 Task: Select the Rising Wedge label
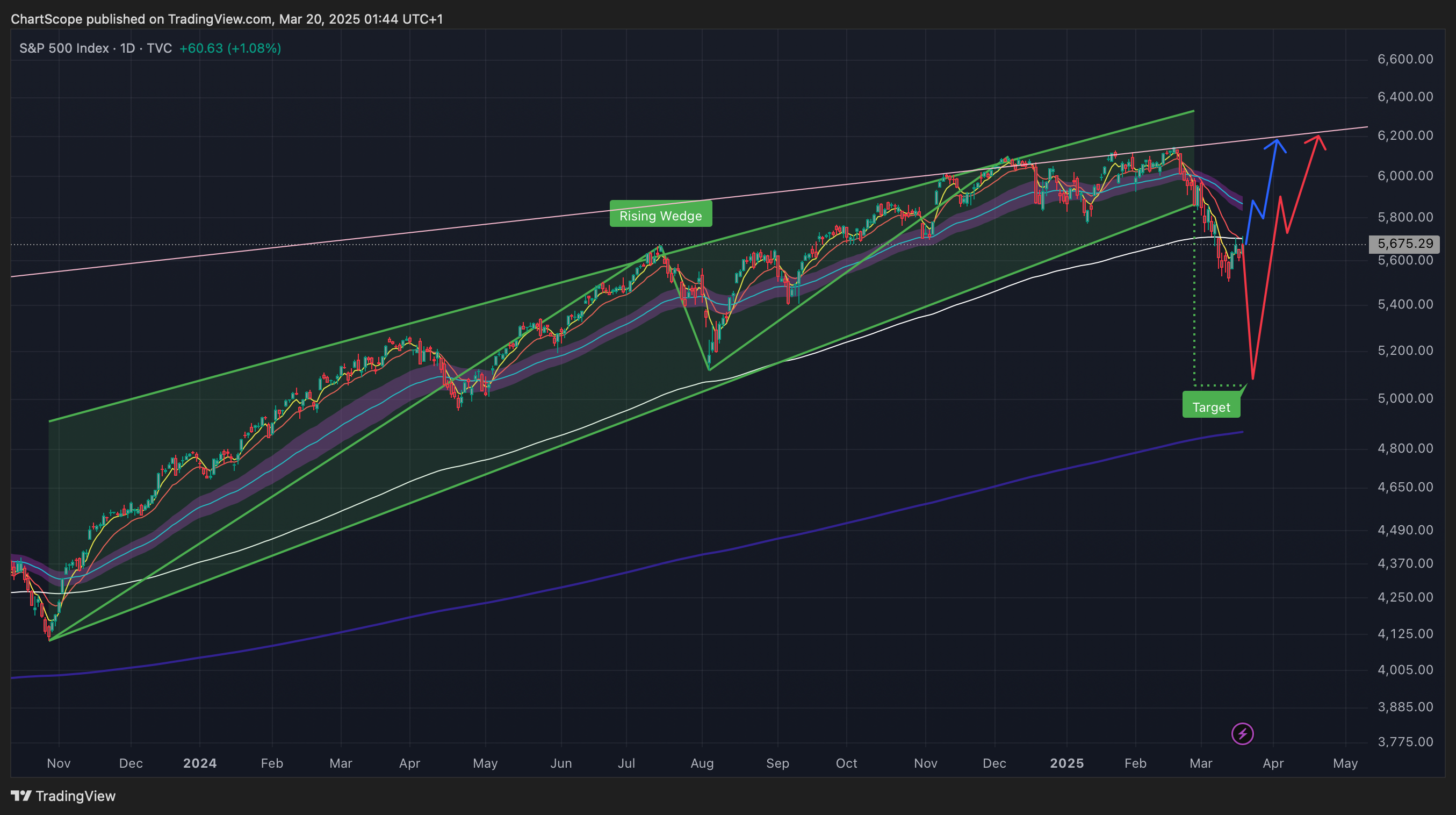[660, 216]
